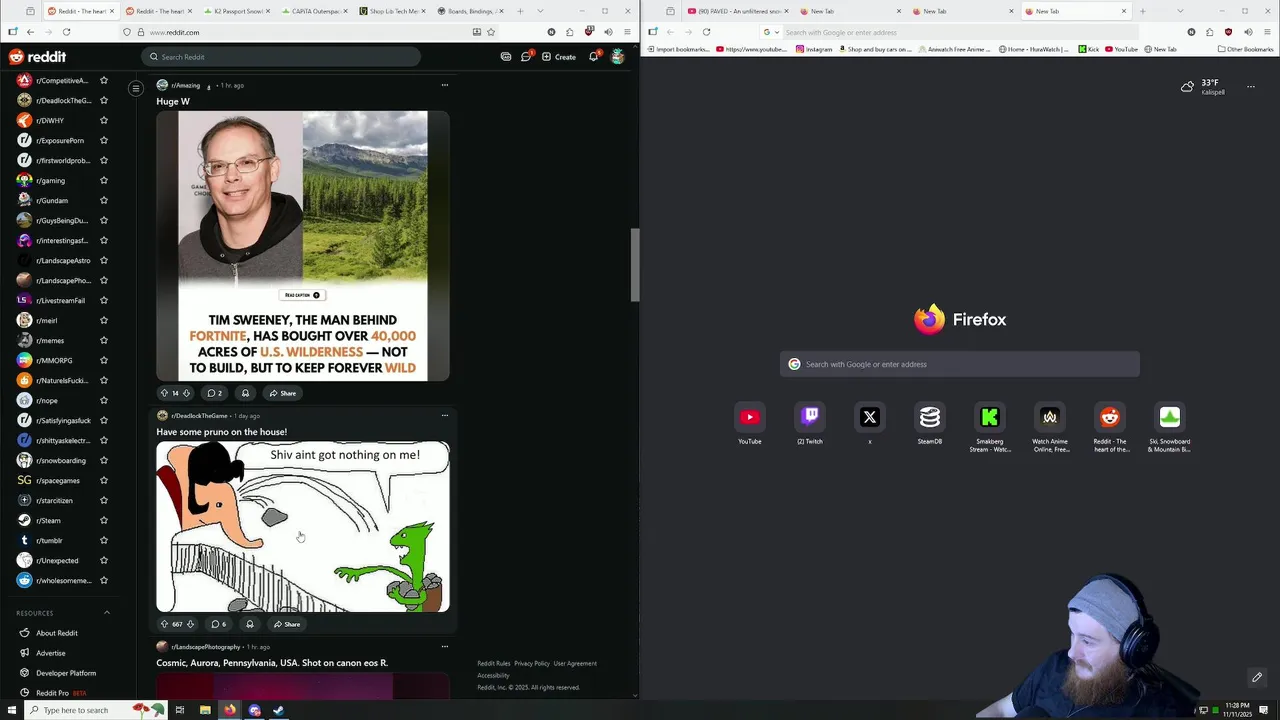This screenshot has height=720, width=1280.
Task: Upvote the Tim Sweeney Huge W post
Action: (164, 393)
